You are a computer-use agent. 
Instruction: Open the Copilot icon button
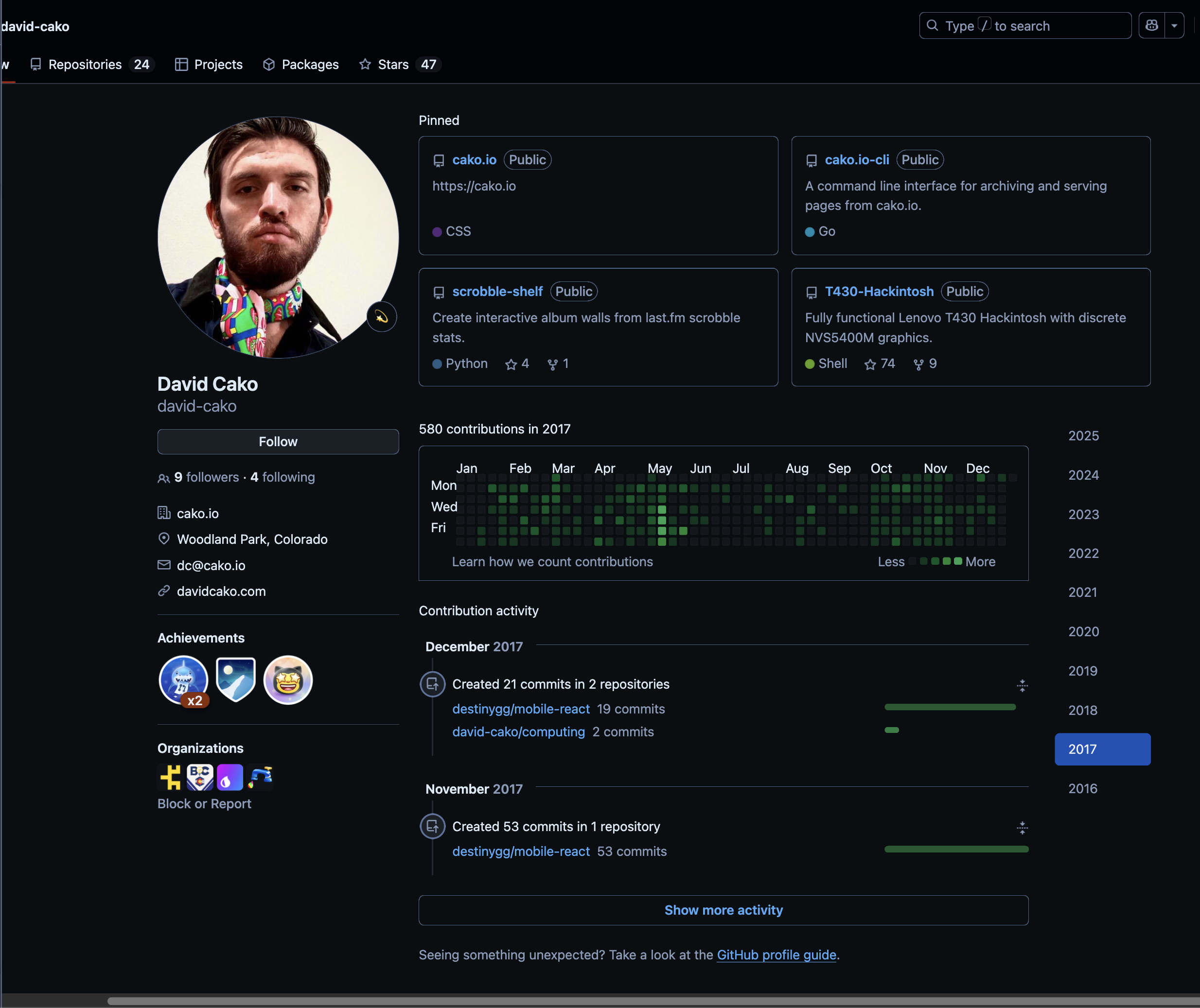(x=1151, y=26)
